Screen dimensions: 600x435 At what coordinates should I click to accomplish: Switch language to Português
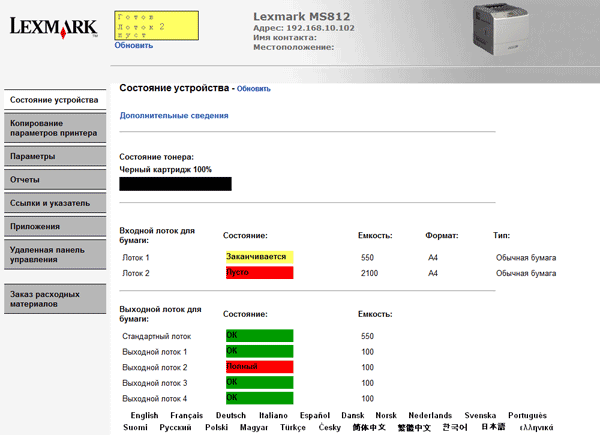click(527, 415)
